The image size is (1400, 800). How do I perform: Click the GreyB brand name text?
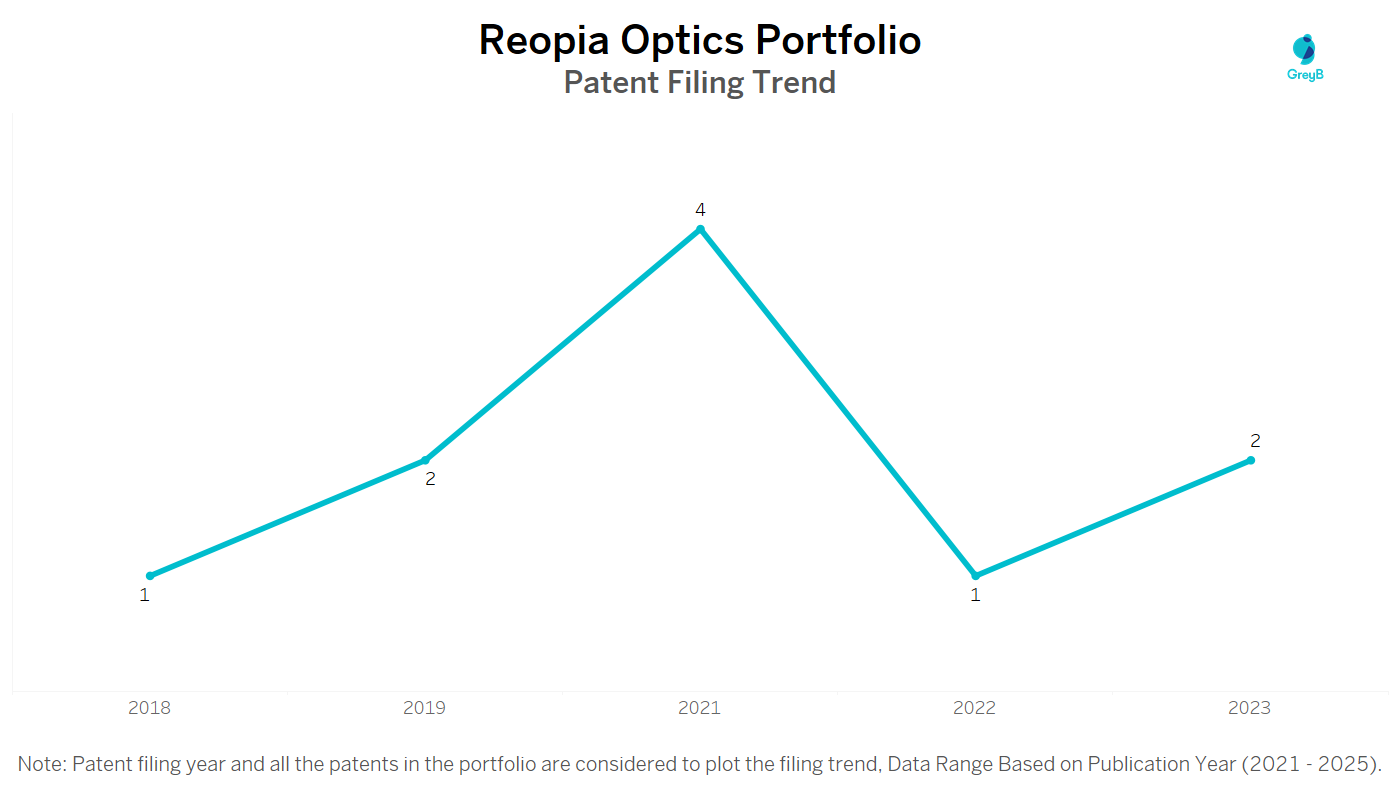pyautogui.click(x=1305, y=75)
